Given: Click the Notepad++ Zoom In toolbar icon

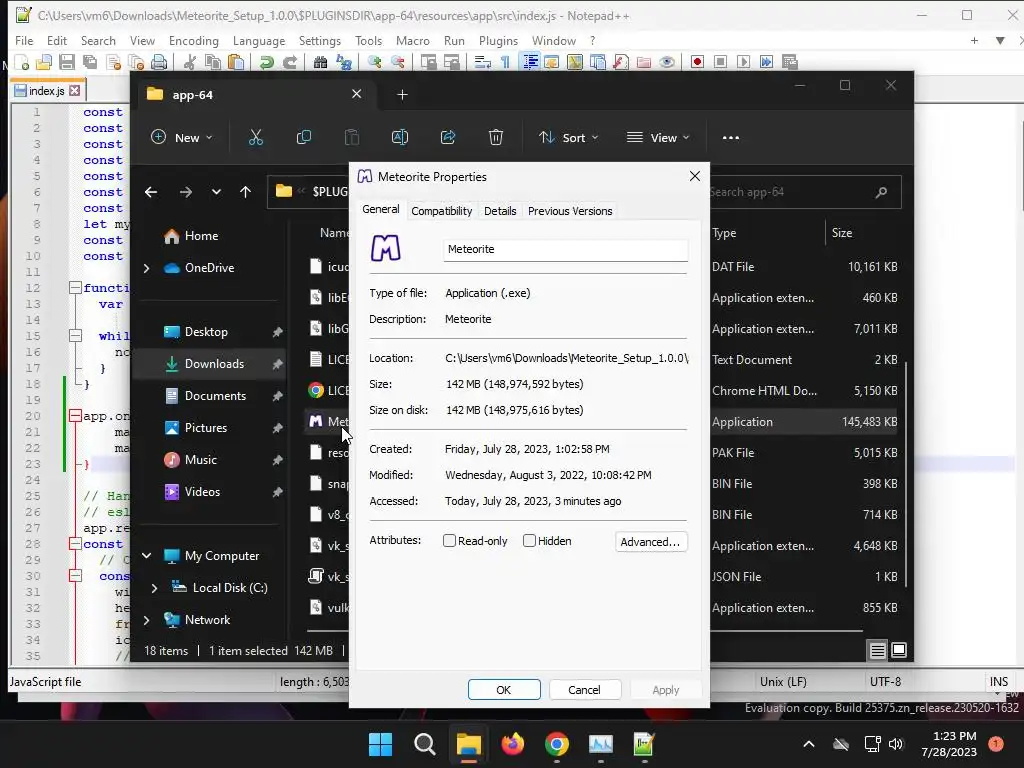Looking at the screenshot, I should [374, 63].
